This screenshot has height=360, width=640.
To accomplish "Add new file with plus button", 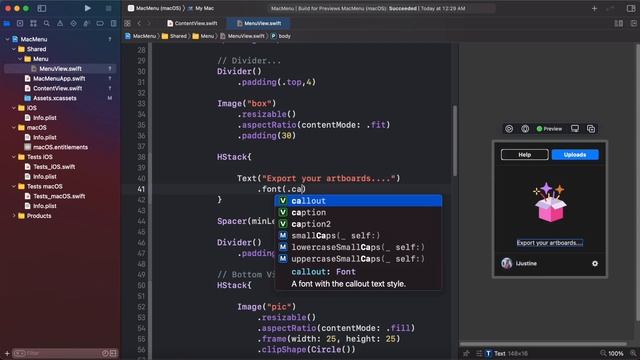I will [x=7, y=353].
